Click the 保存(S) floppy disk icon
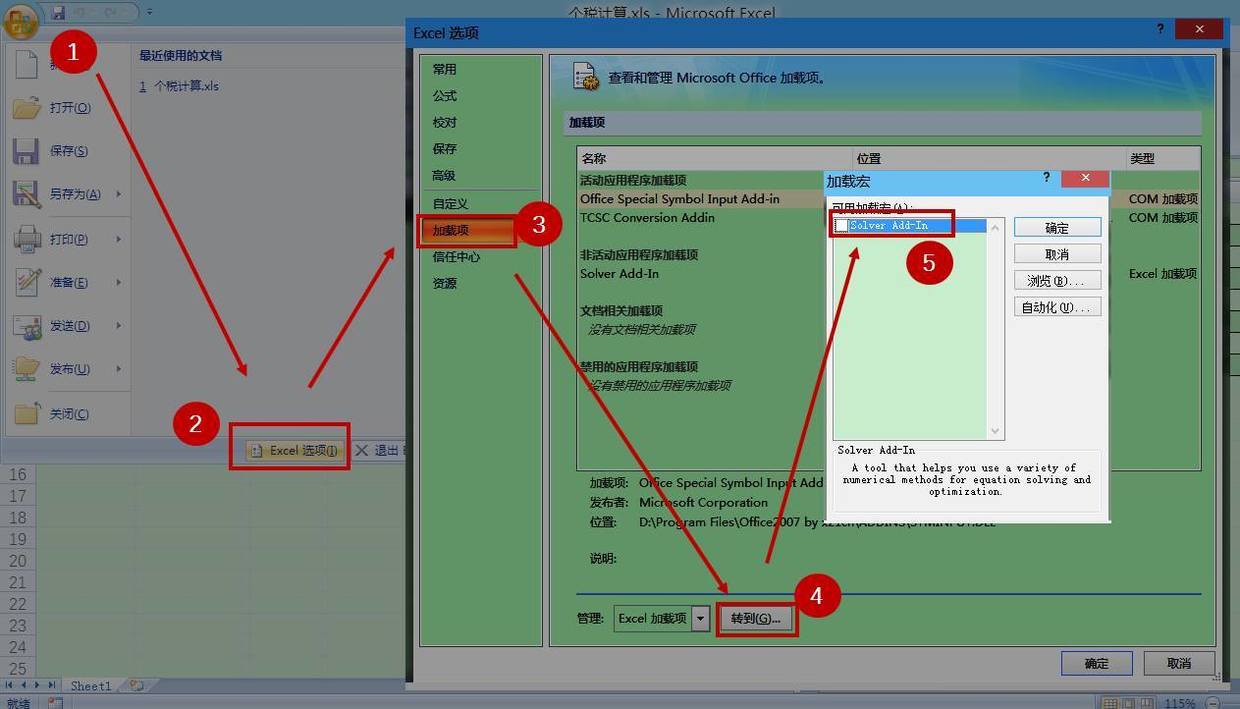The height and width of the screenshot is (709, 1240). pos(26,151)
